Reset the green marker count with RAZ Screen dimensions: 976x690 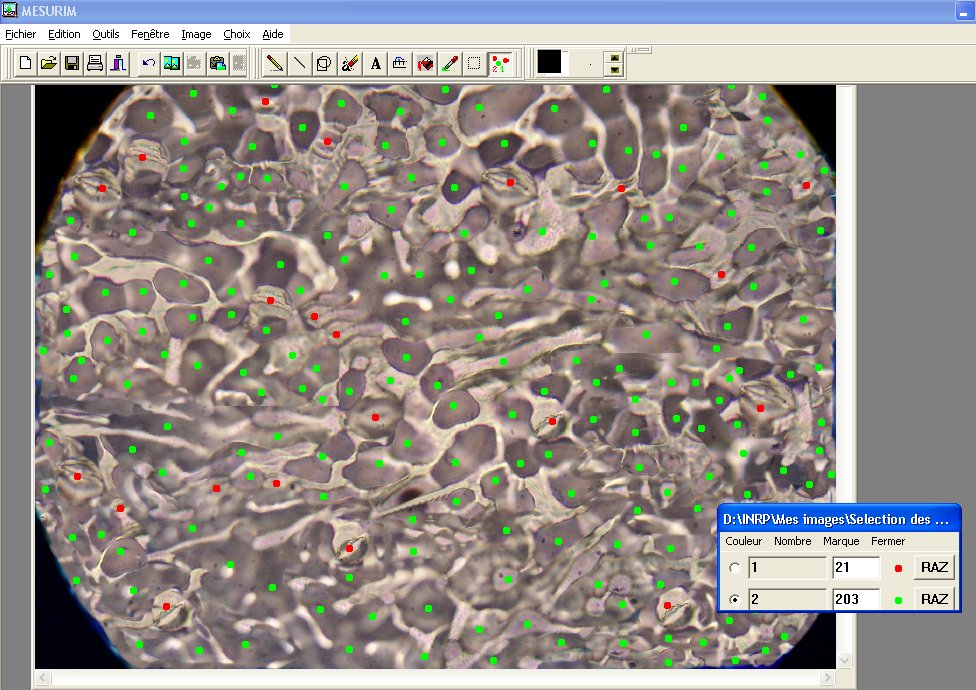(x=934, y=600)
